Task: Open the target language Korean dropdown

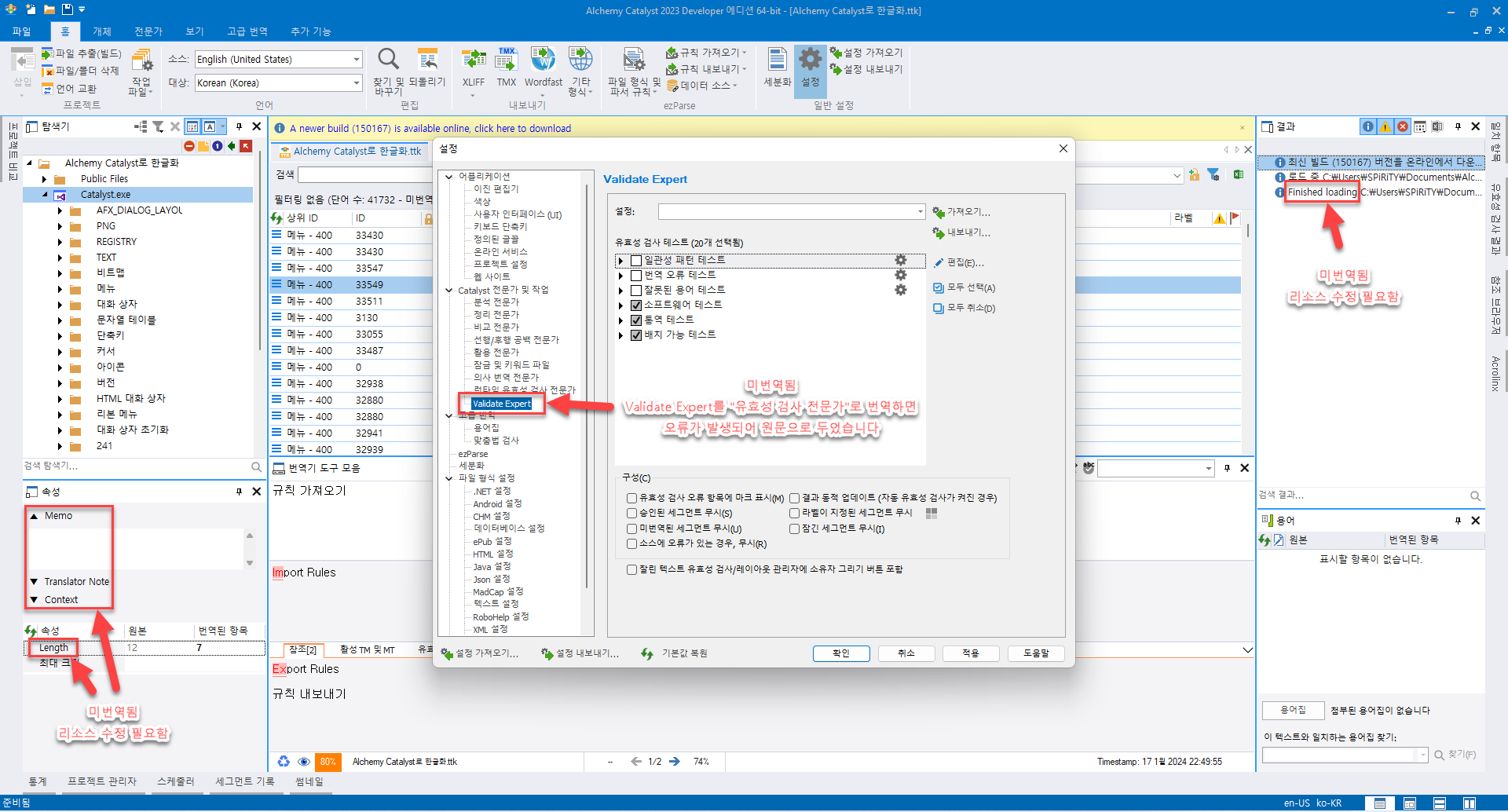Action: pos(357,83)
